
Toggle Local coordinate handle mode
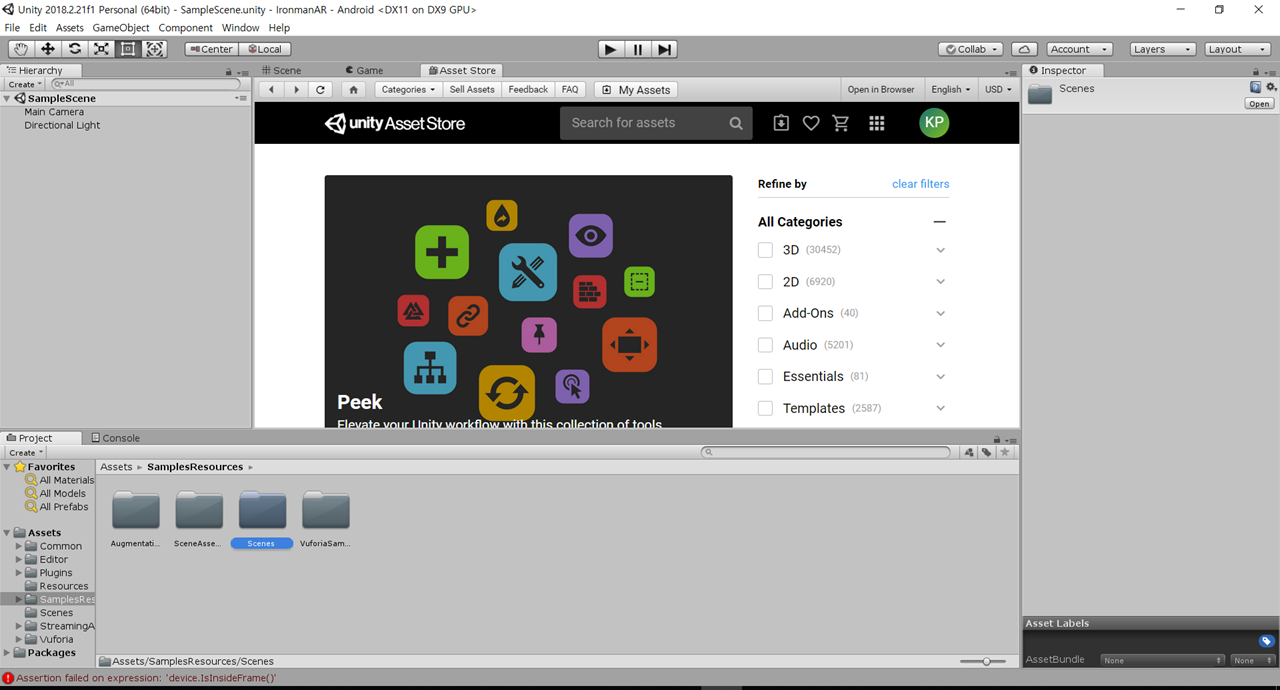click(x=265, y=49)
